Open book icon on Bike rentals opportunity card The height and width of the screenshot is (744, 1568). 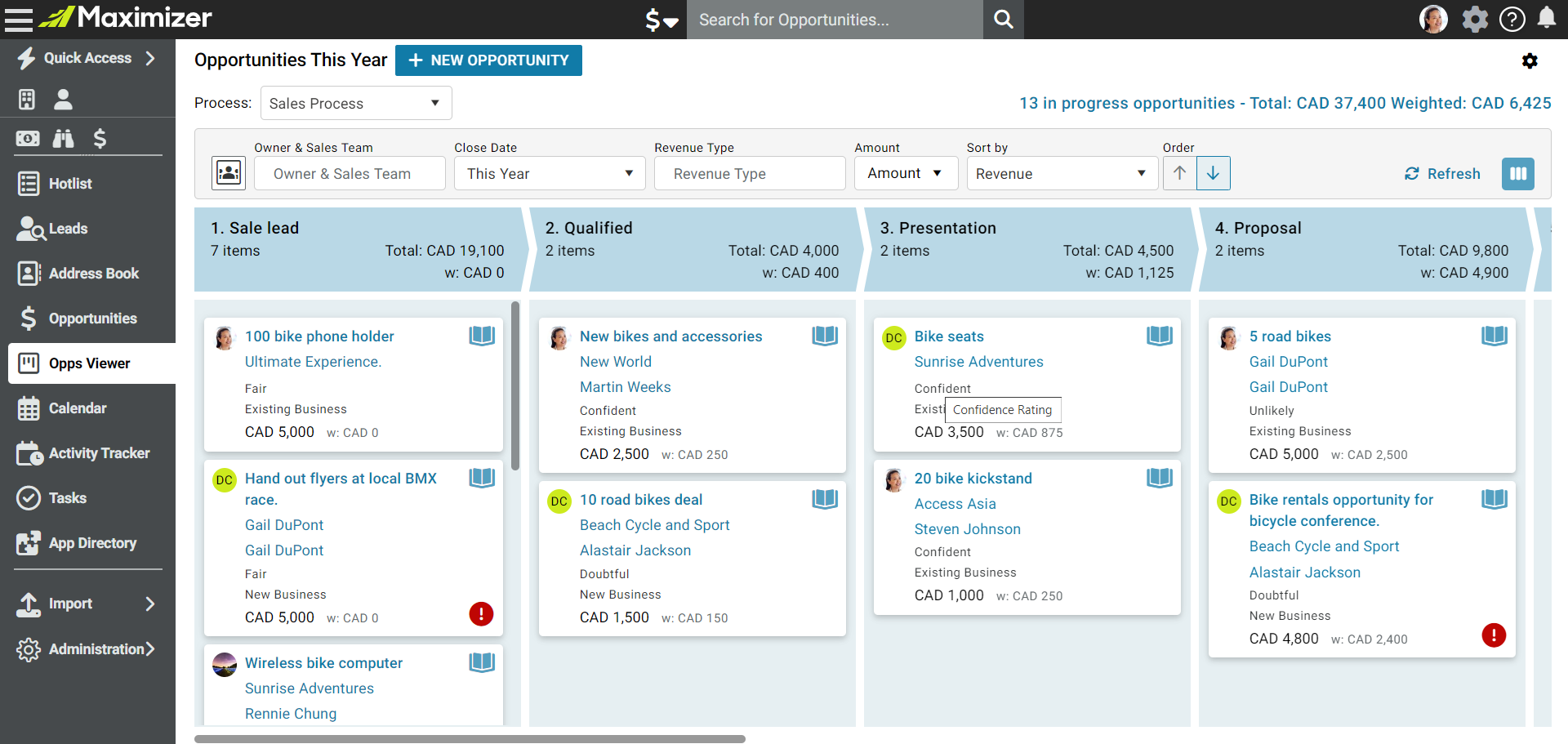pos(1494,499)
